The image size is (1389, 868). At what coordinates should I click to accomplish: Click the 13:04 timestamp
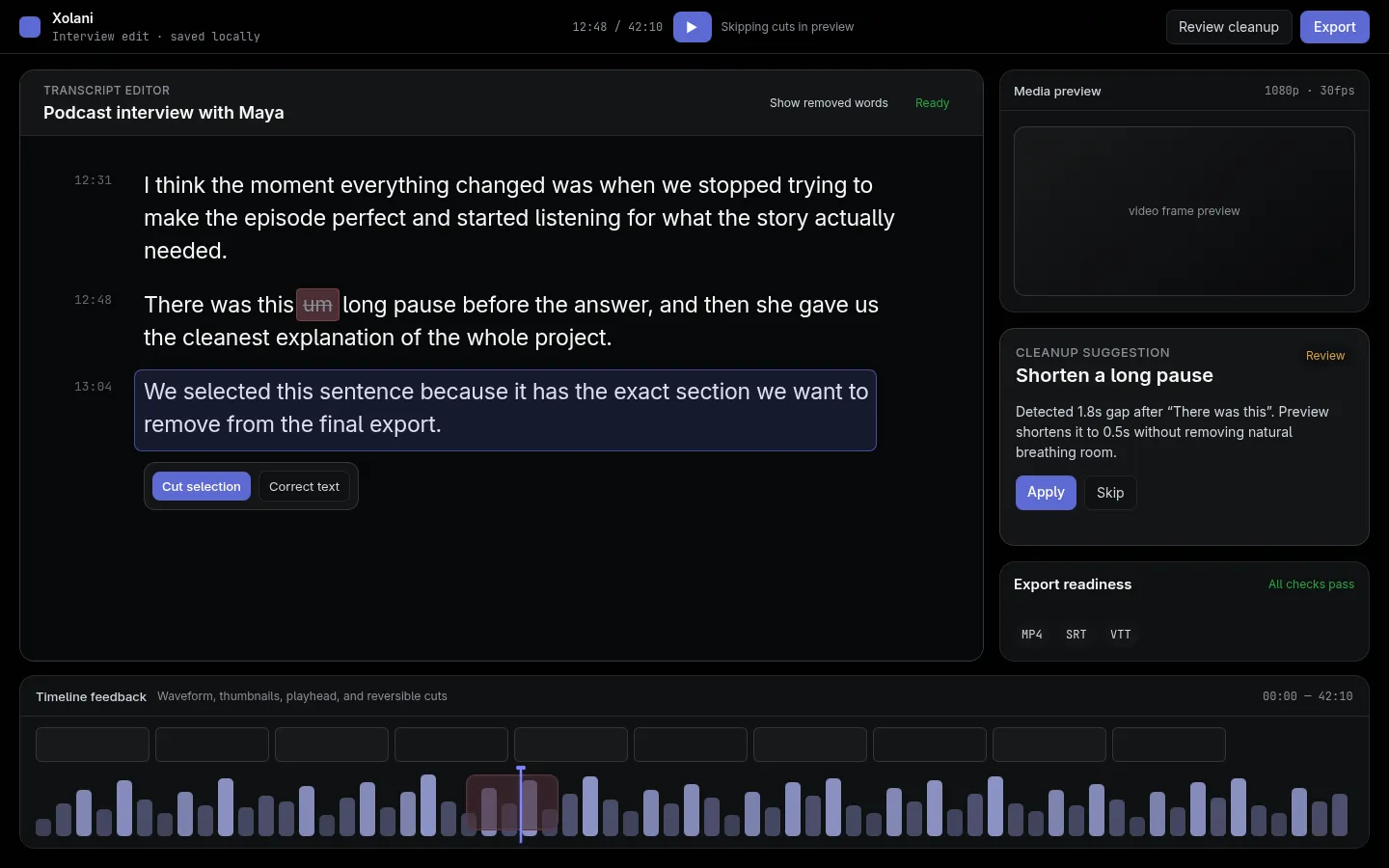(x=94, y=387)
